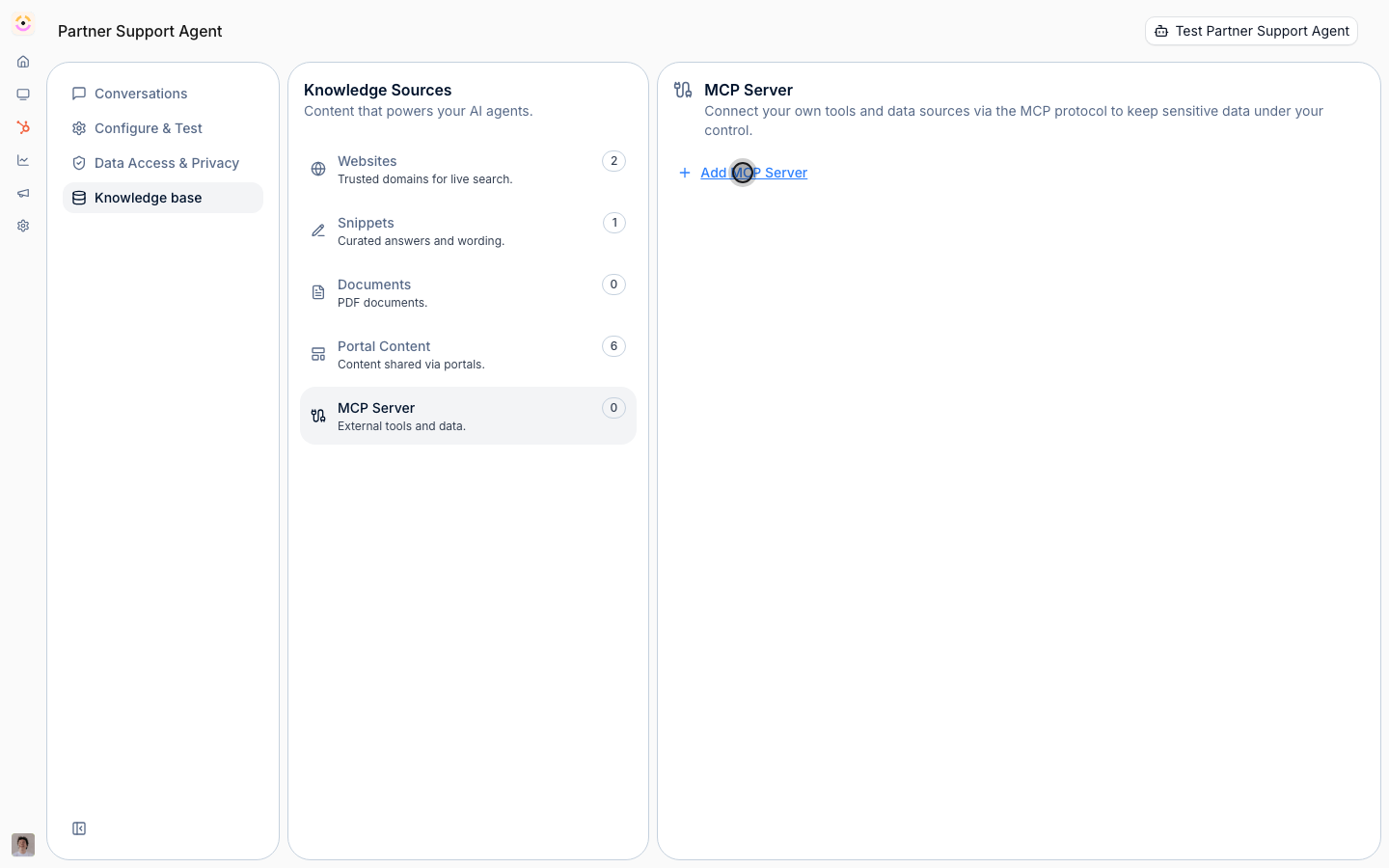Viewport: 1389px width, 868px height.
Task: Click the plus icon beside Add MCP Server
Action: (685, 173)
